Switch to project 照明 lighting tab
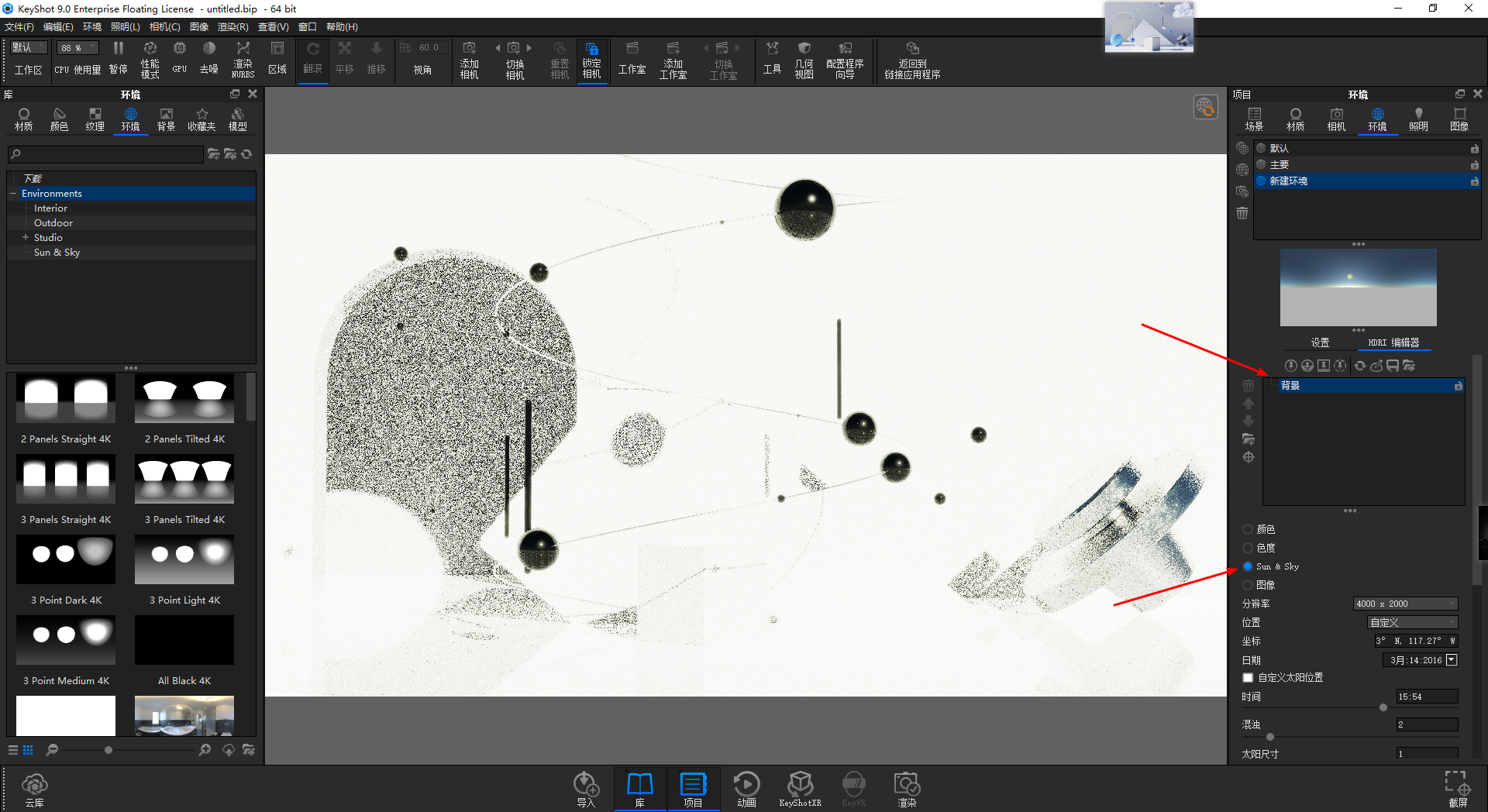 point(1418,120)
